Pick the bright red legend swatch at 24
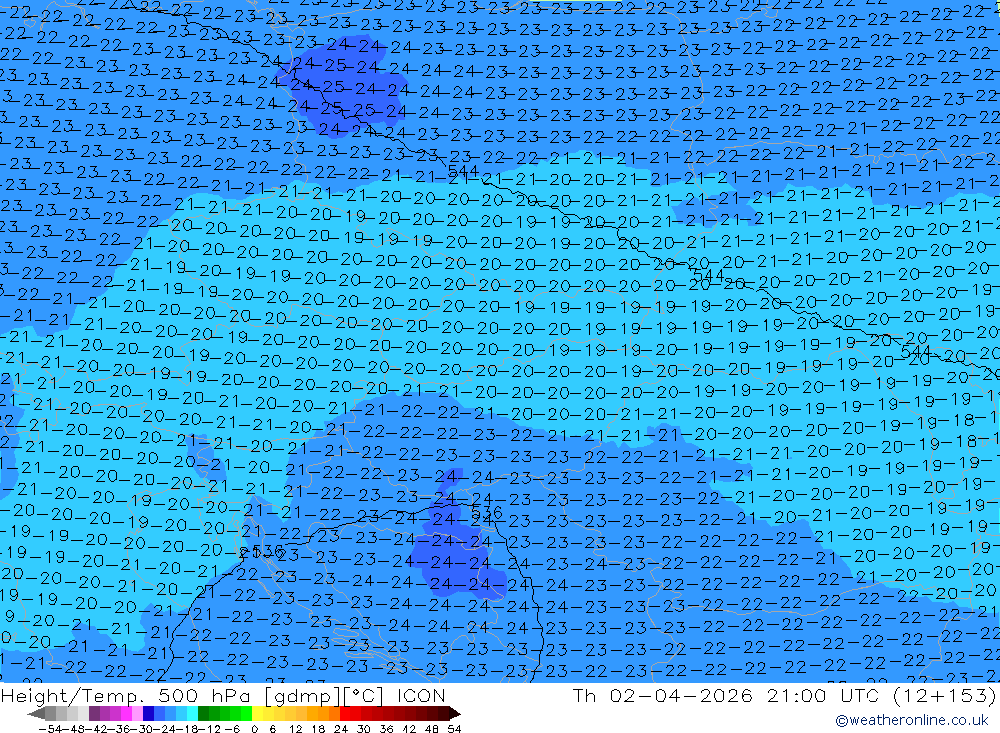This screenshot has height=733, width=1000. tap(345, 713)
